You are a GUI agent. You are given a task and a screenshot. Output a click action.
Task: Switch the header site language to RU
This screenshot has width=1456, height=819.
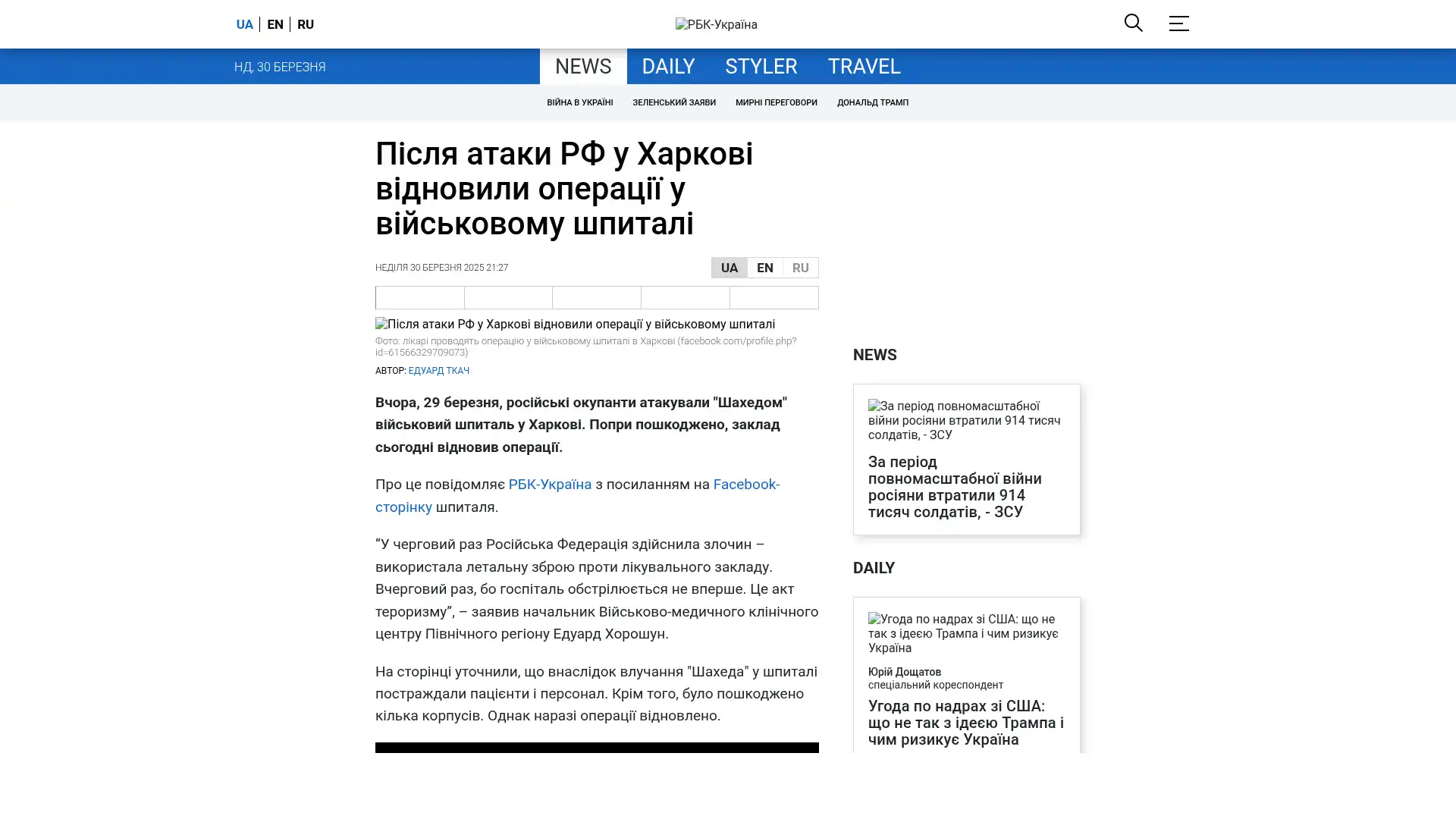[x=305, y=24]
